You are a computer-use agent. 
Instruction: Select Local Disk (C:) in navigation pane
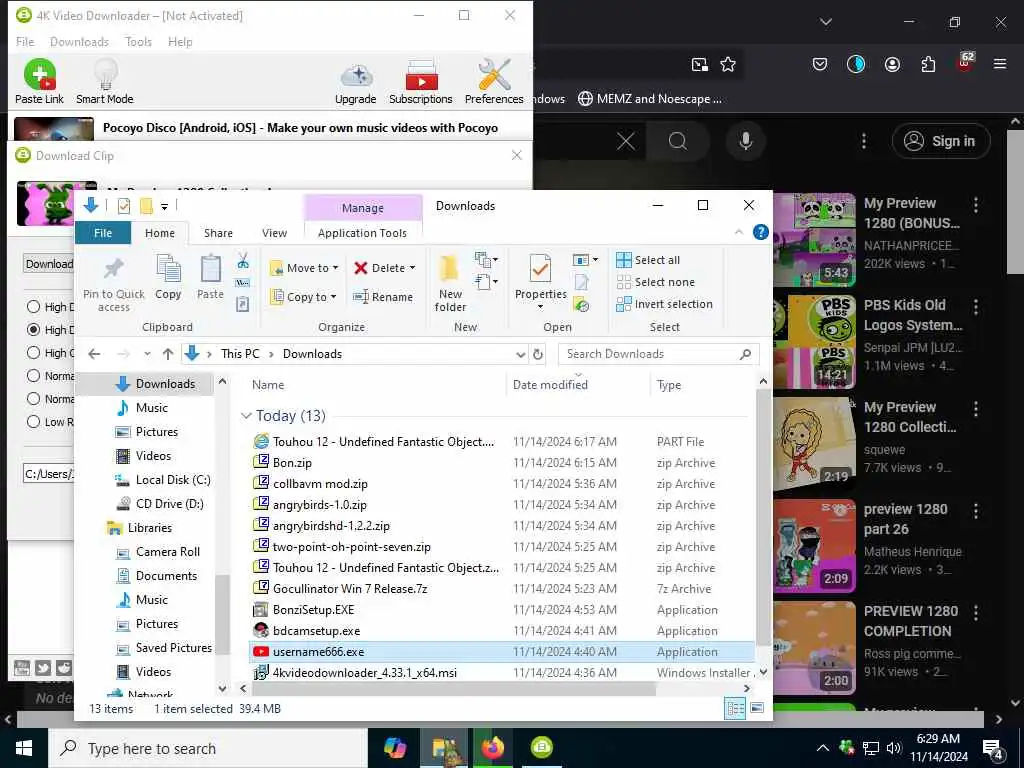172,480
